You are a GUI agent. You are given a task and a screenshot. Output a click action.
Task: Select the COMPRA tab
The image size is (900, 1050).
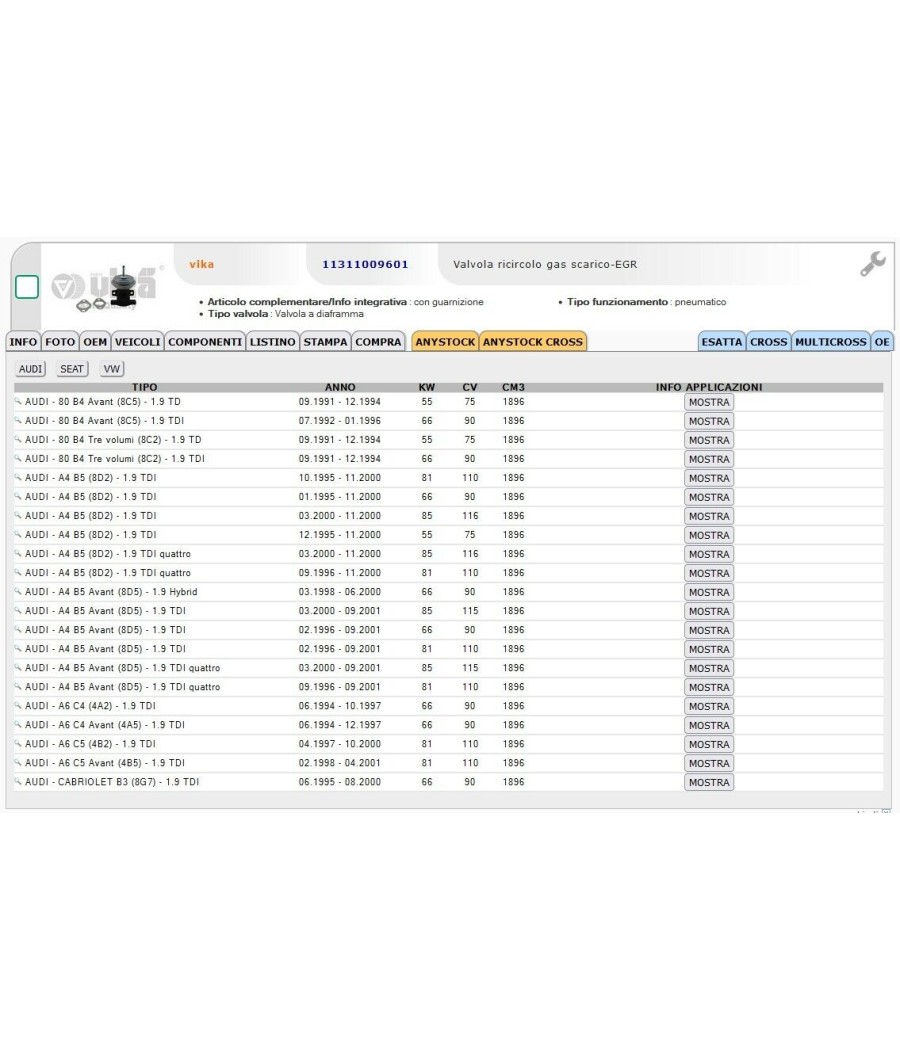[378, 342]
